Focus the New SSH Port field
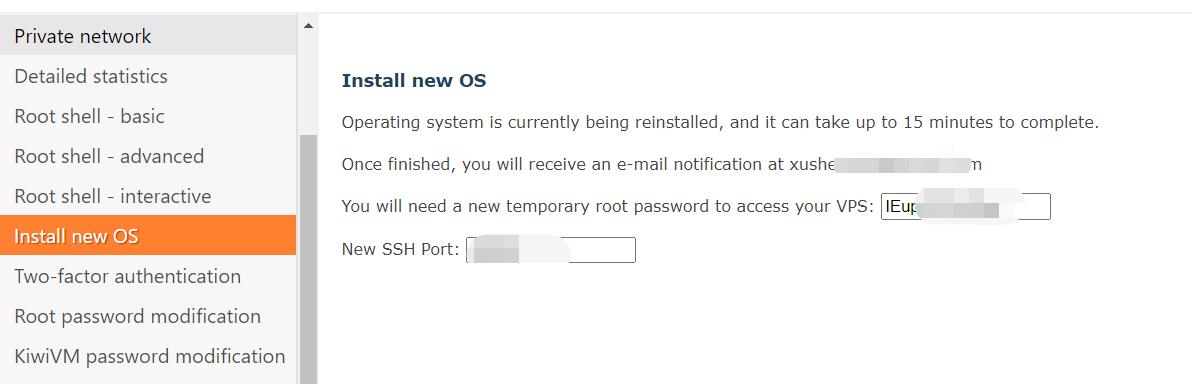 pos(550,250)
